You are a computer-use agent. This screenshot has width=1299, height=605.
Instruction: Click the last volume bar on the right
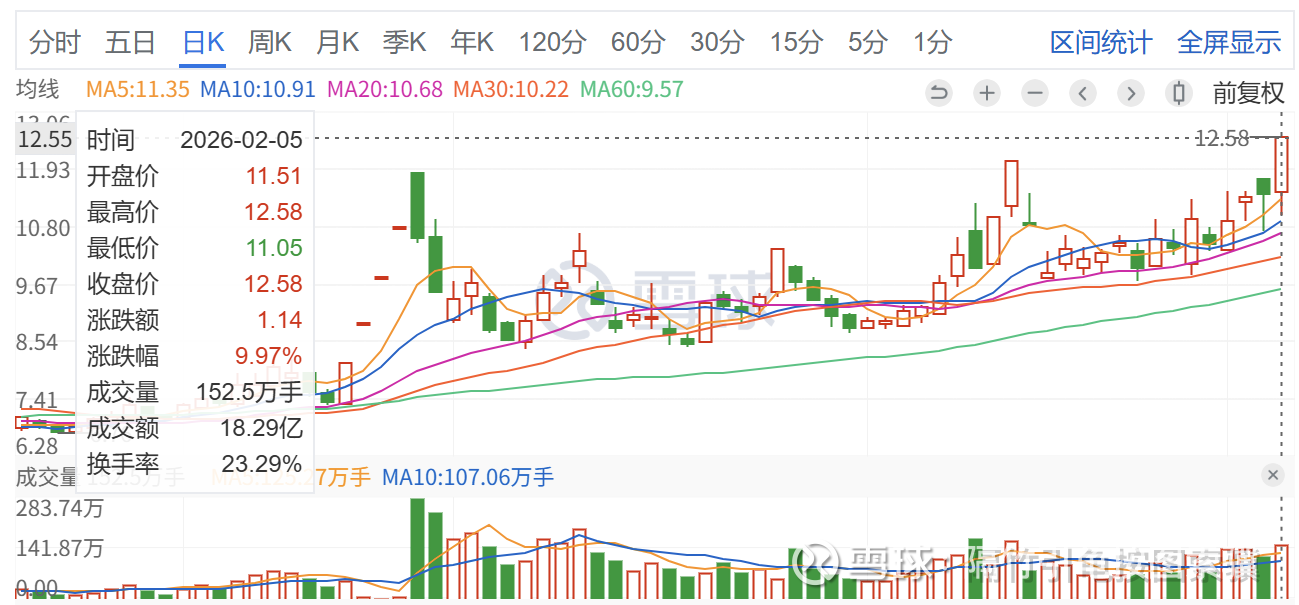point(1281,571)
